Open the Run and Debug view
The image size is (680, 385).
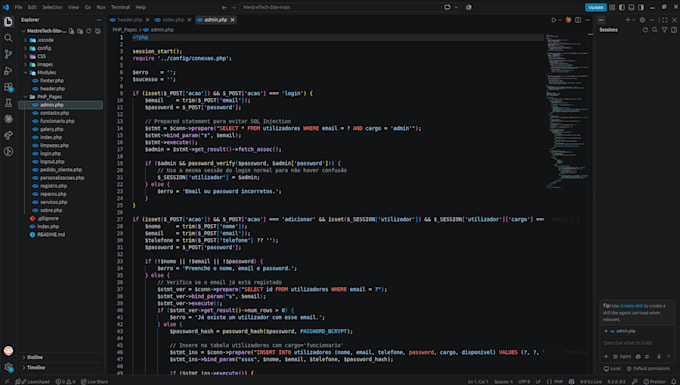8,71
